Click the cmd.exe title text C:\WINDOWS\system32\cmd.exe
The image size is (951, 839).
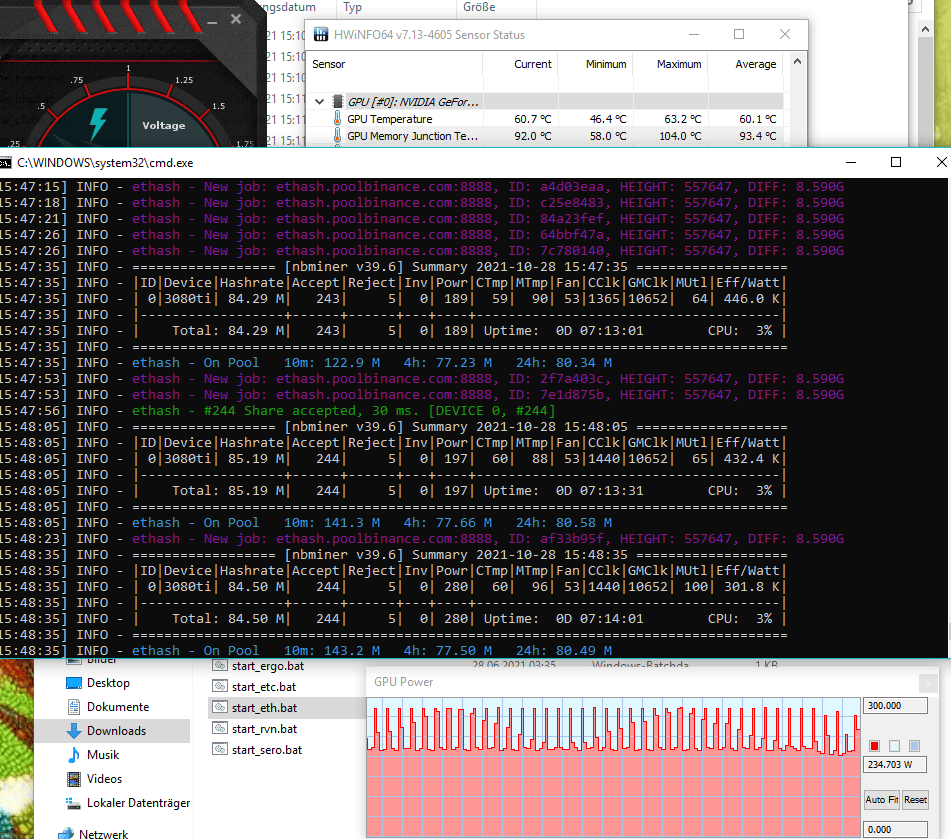(x=105, y=163)
